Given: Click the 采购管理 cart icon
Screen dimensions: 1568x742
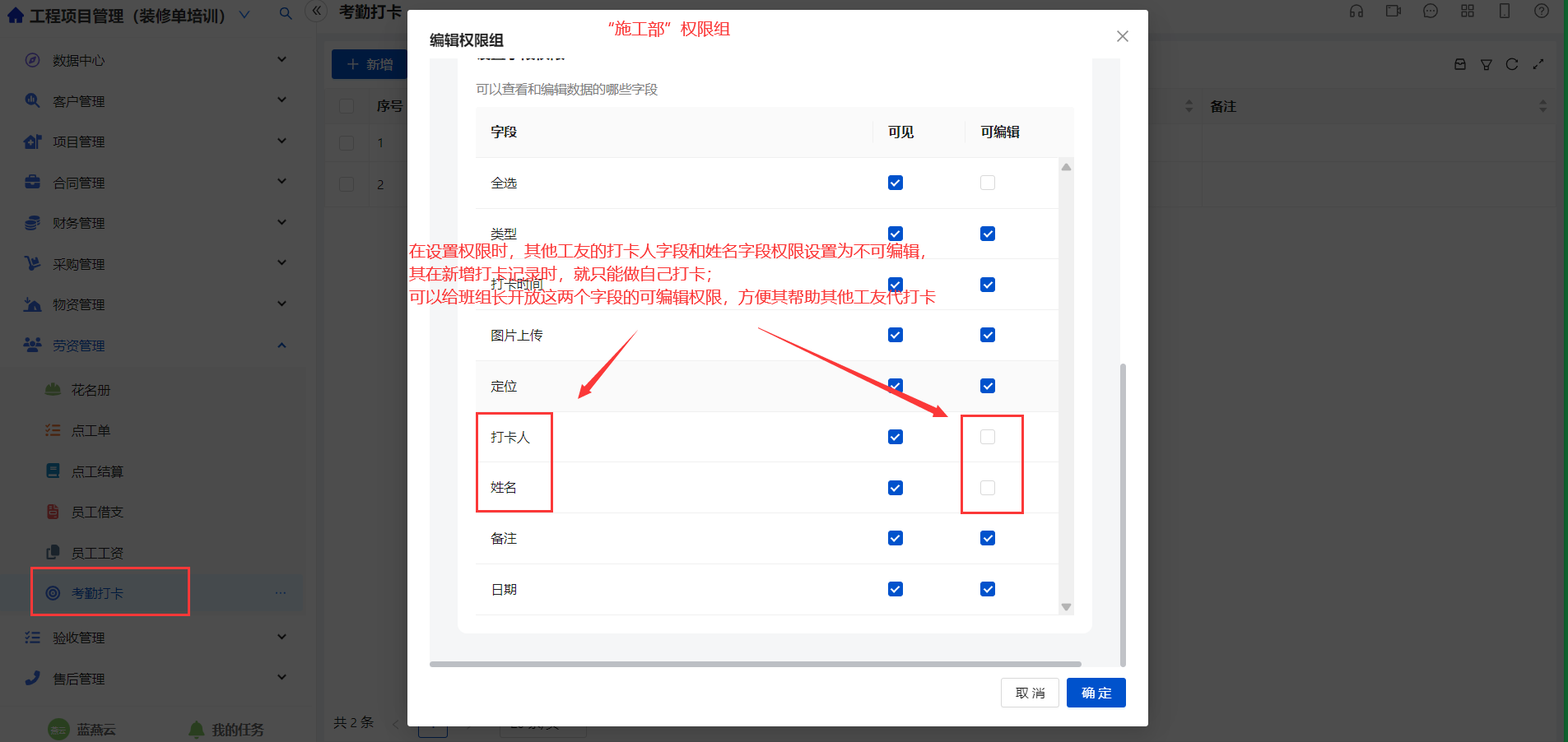Looking at the screenshot, I should (32, 263).
